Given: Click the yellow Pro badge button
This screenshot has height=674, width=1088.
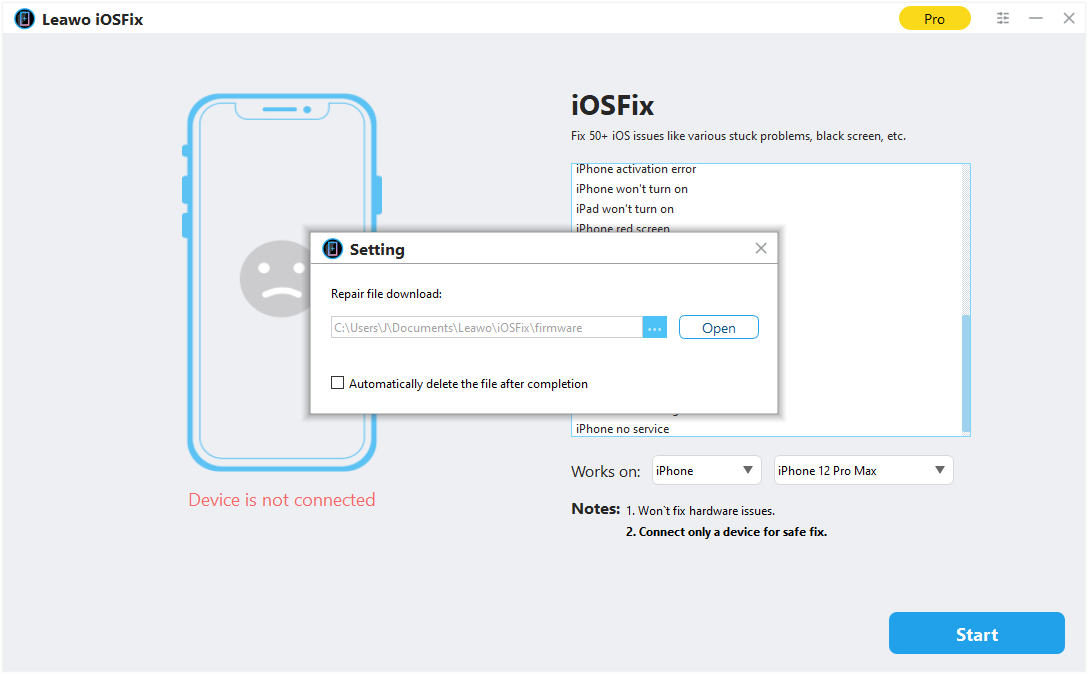Looking at the screenshot, I should 934,19.
